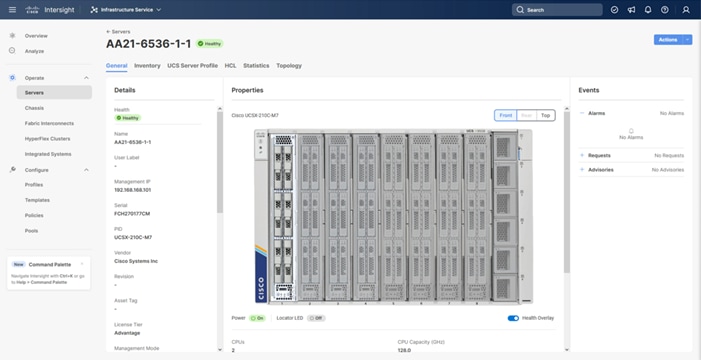Switch to the Statistics tab
Screen dimensions: 701x360
[x=256, y=66]
